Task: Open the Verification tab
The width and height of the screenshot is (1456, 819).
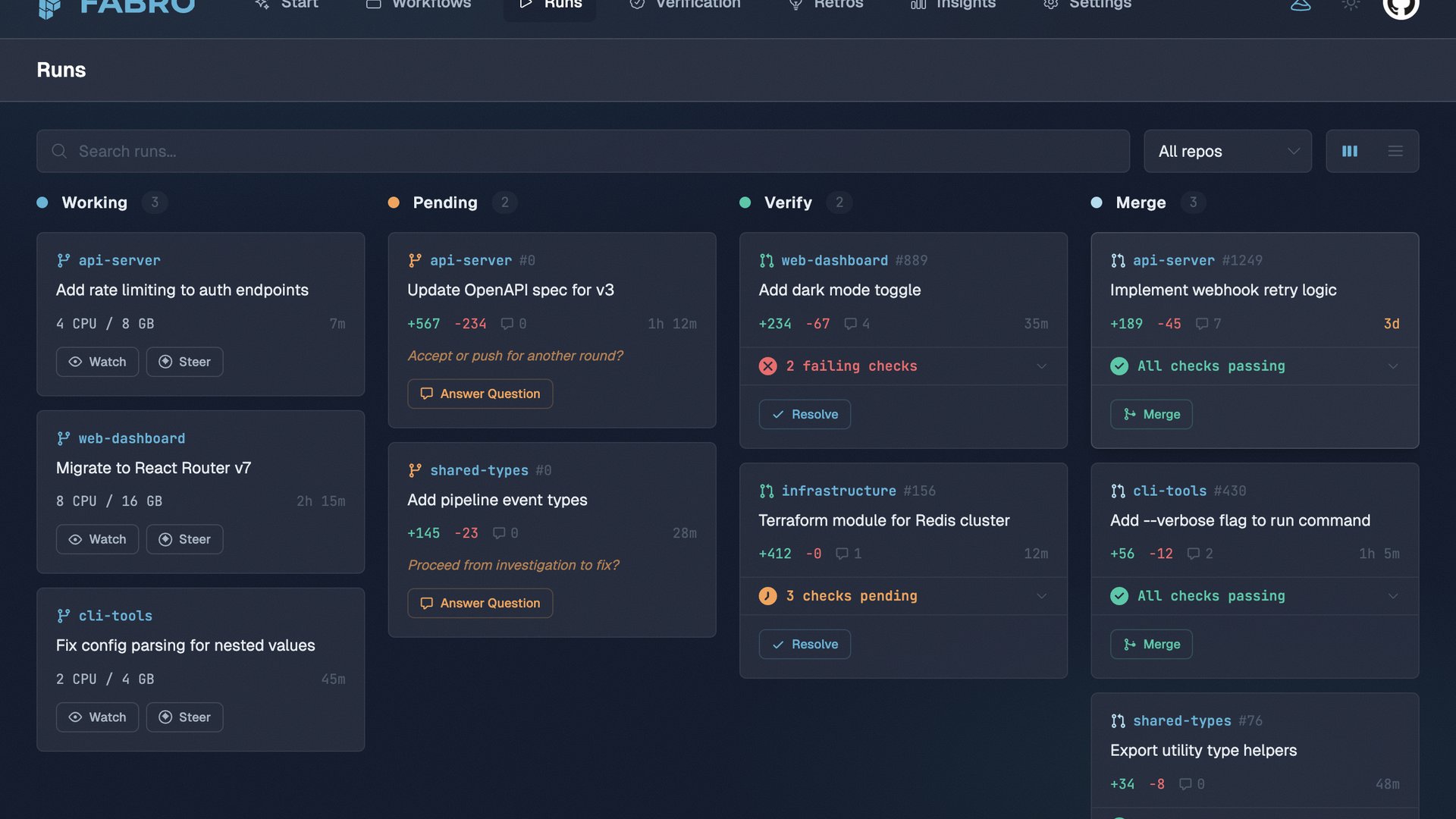Action: coord(685,5)
